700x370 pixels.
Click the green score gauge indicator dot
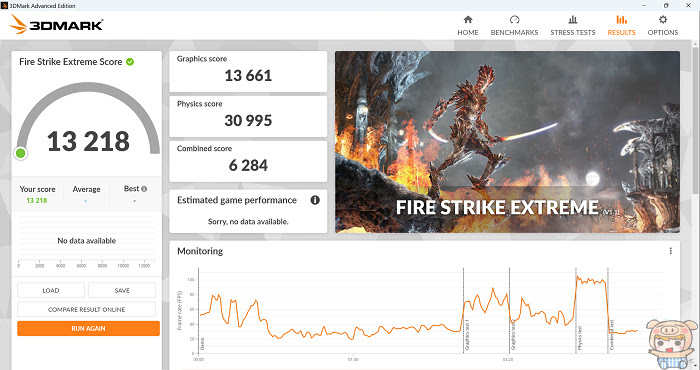(21, 154)
